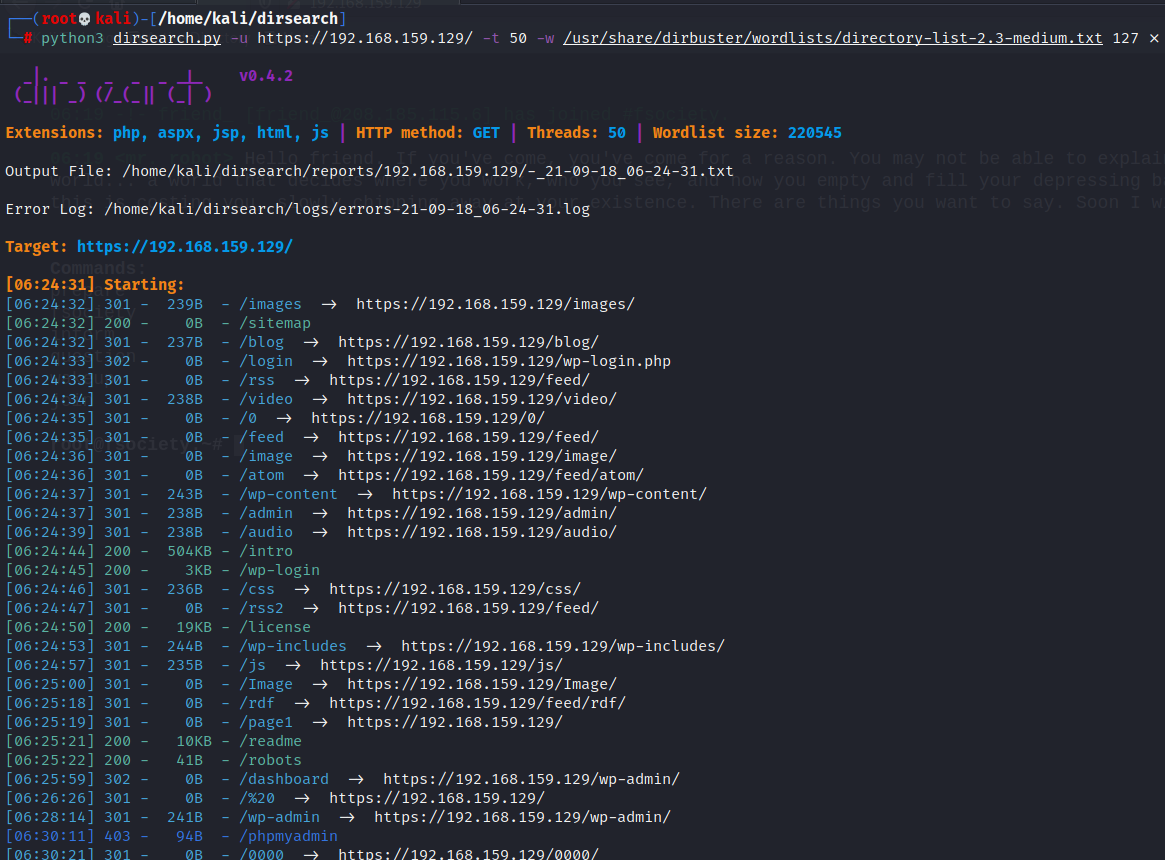Click the /sitemap result path
Image resolution: width=1165 pixels, height=860 pixels.
click(x=275, y=323)
